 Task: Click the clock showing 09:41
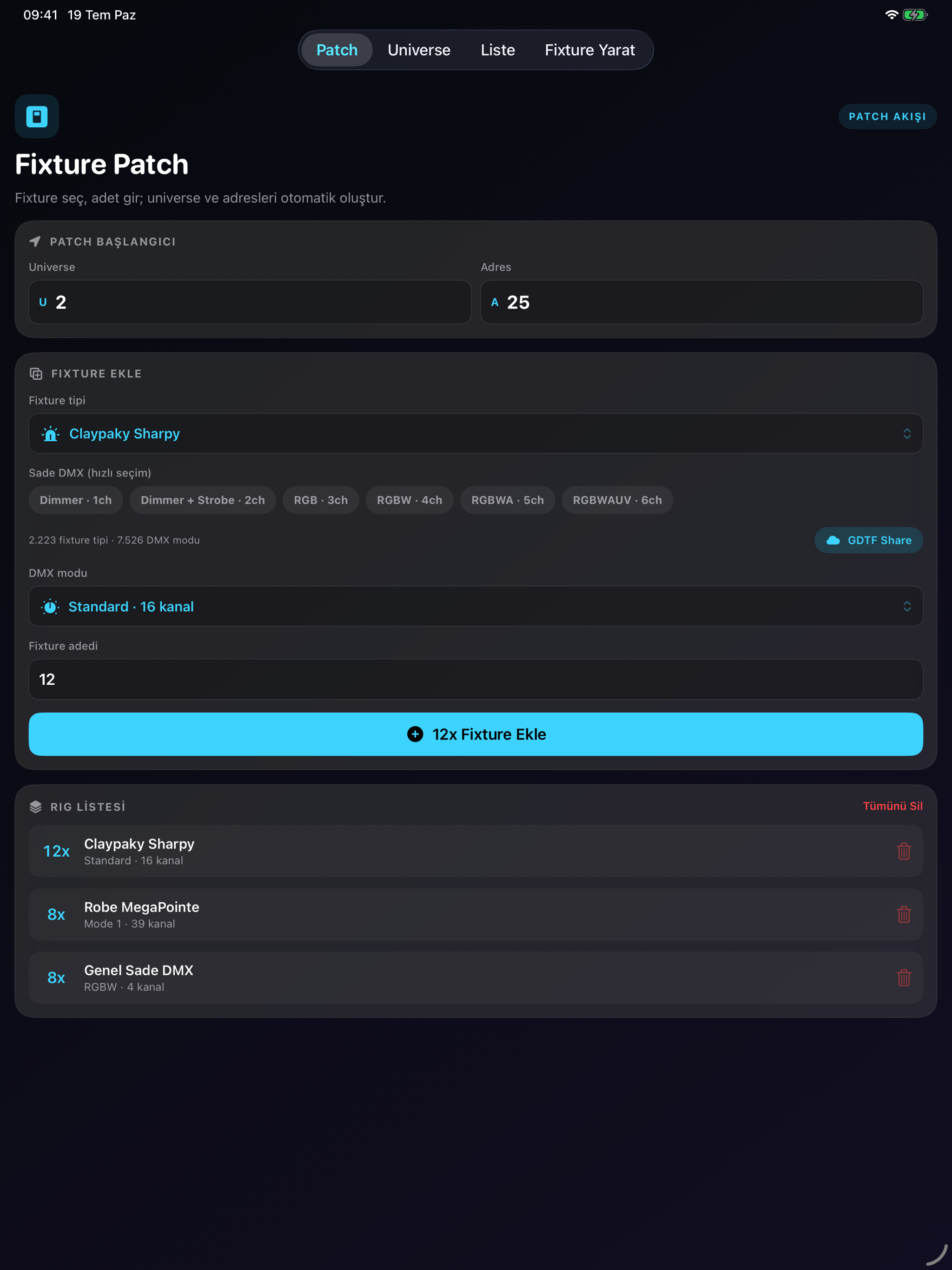point(40,15)
